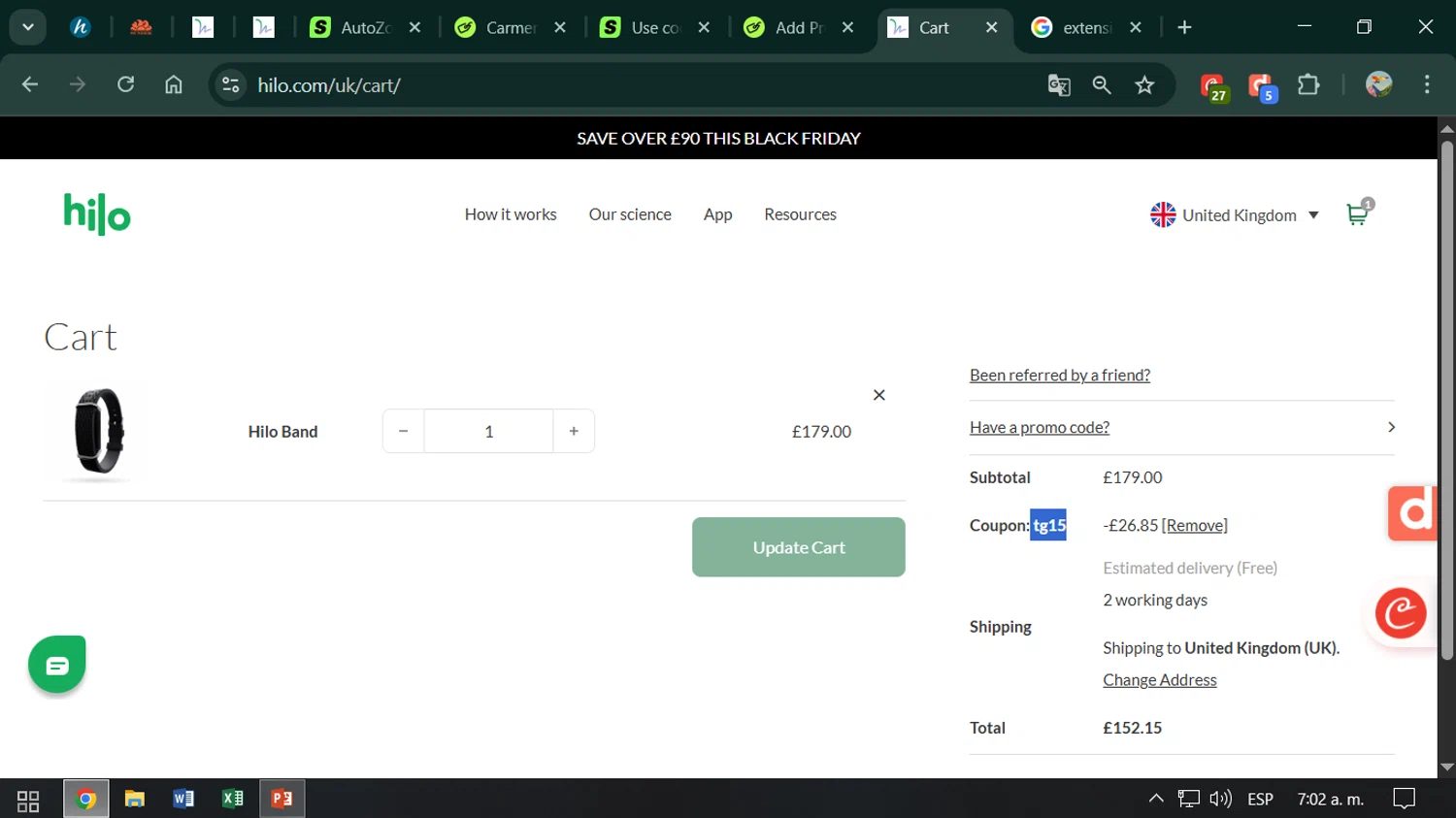The image size is (1456, 818).
Task: Show hidden system tray icons
Action: click(x=1155, y=800)
